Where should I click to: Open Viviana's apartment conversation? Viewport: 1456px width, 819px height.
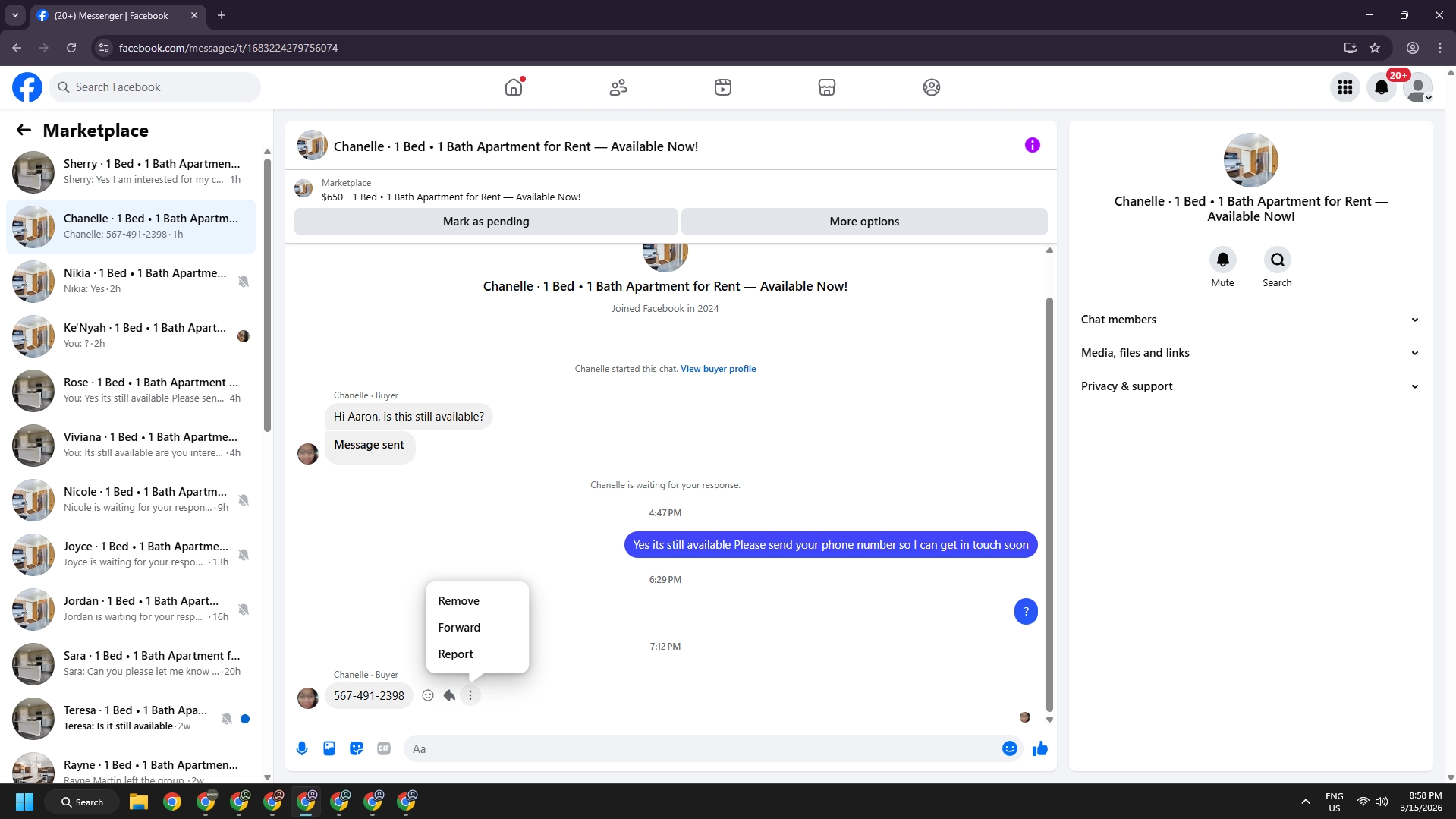click(131, 446)
